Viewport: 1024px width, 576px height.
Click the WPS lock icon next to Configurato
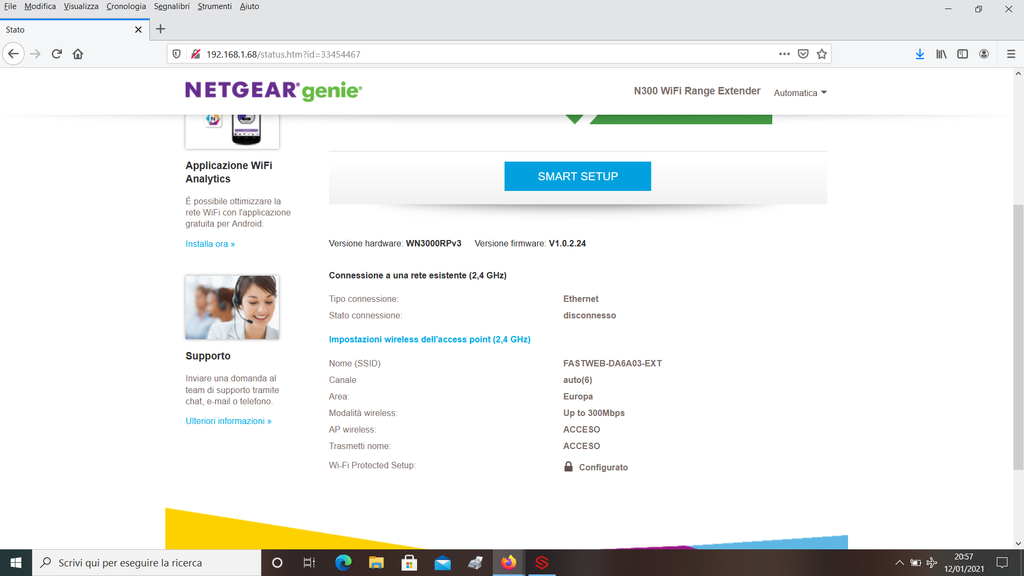coord(568,466)
